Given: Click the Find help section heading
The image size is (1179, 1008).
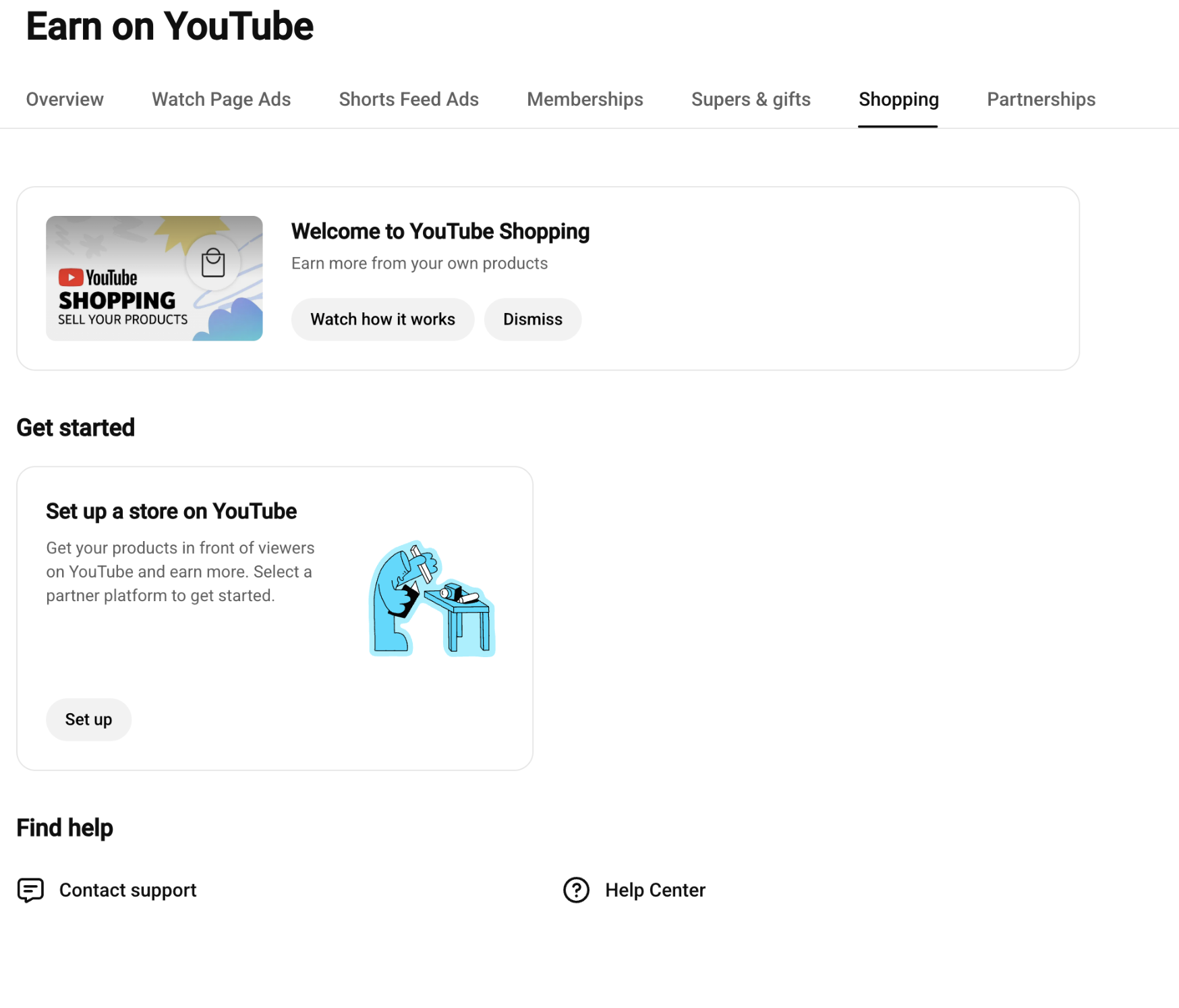Looking at the screenshot, I should 65,828.
